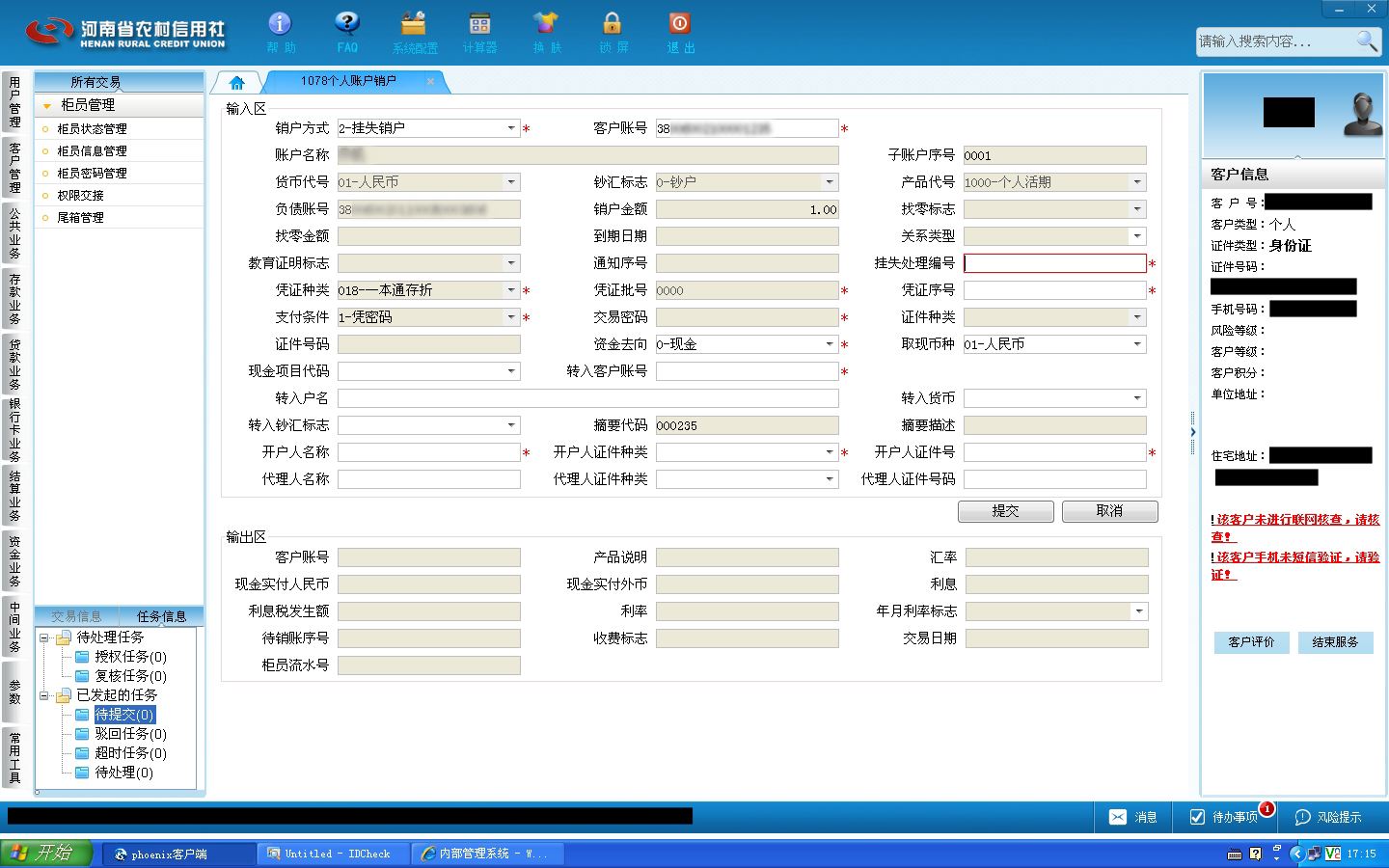
Task: Open the 该客户手机未短信验证 warning link
Action: pos(1295,565)
